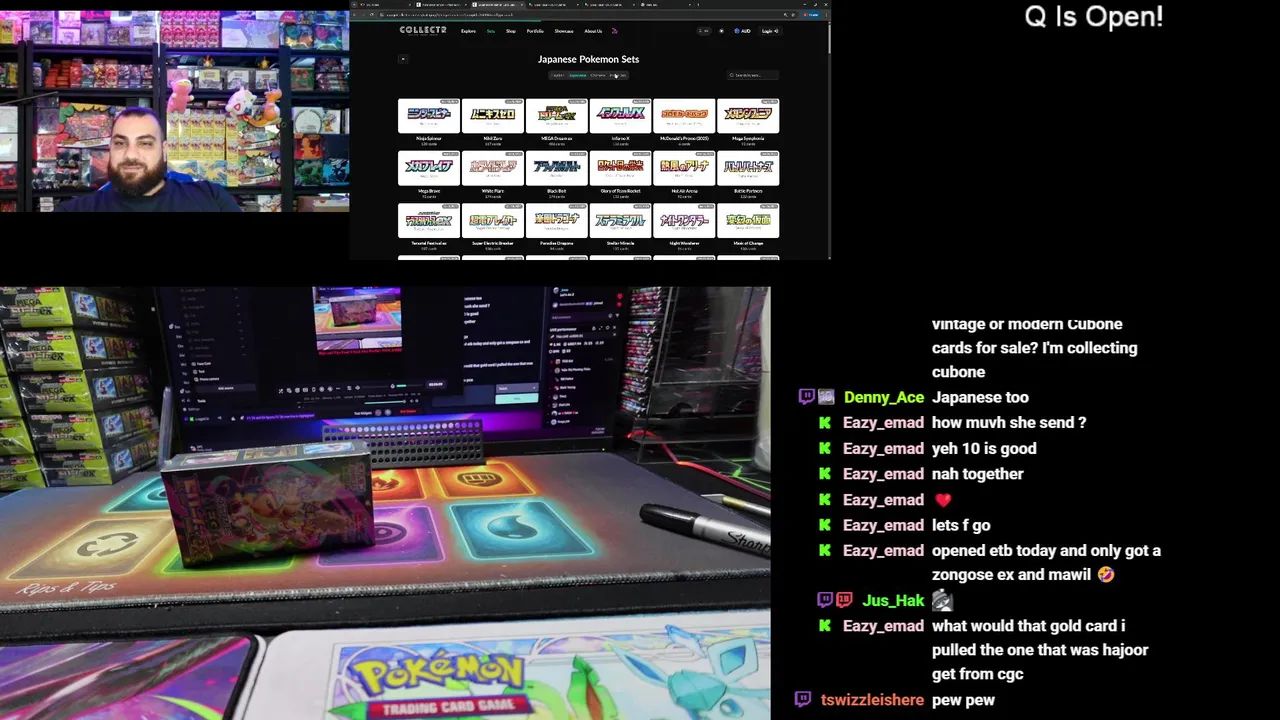The image size is (1280, 720).
Task: Open the Glory of Team Rocket set
Action: 621,175
